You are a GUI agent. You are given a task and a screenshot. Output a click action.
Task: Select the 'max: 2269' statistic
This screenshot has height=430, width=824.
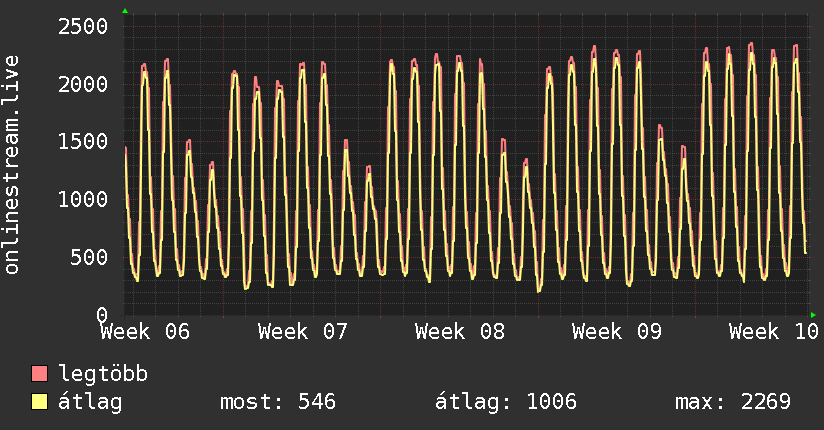(733, 402)
